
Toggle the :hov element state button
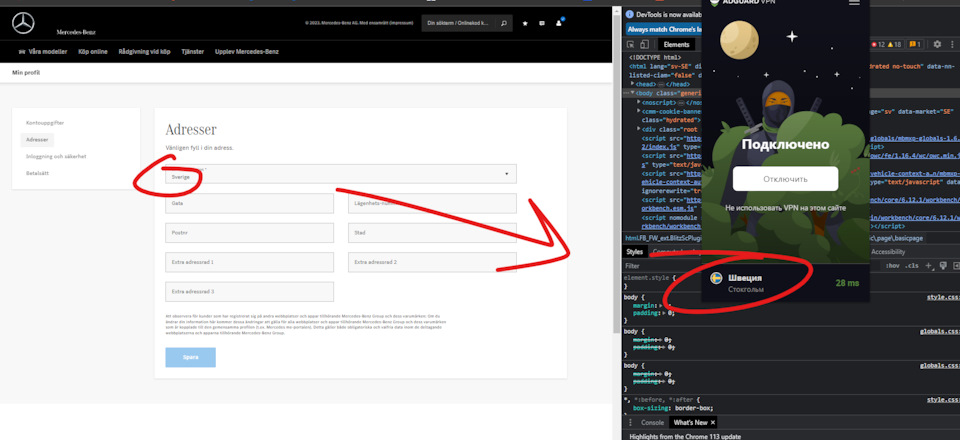(x=893, y=266)
